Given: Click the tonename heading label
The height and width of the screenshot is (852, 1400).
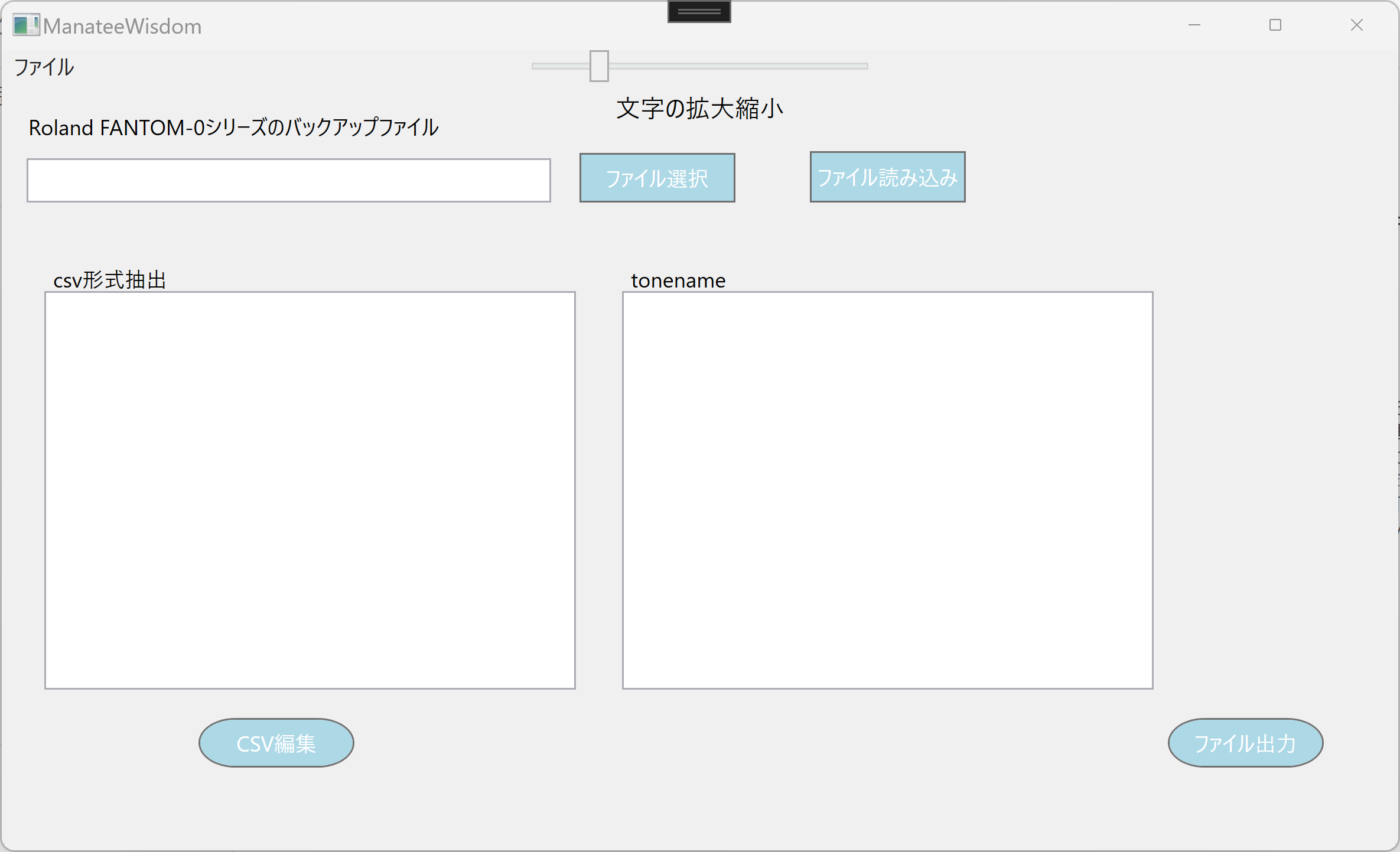Looking at the screenshot, I should pyautogui.click(x=678, y=280).
